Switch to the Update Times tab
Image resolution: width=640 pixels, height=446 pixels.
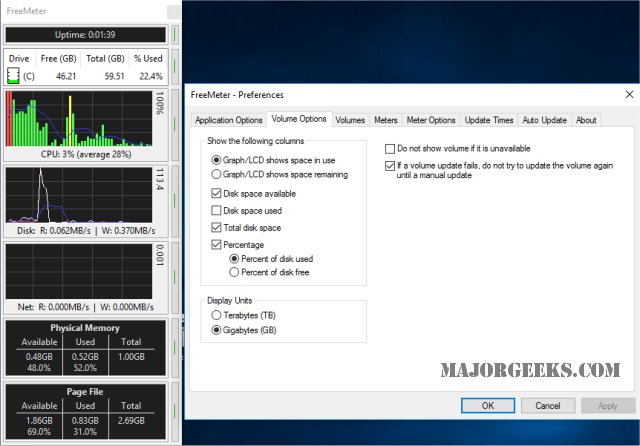(489, 120)
